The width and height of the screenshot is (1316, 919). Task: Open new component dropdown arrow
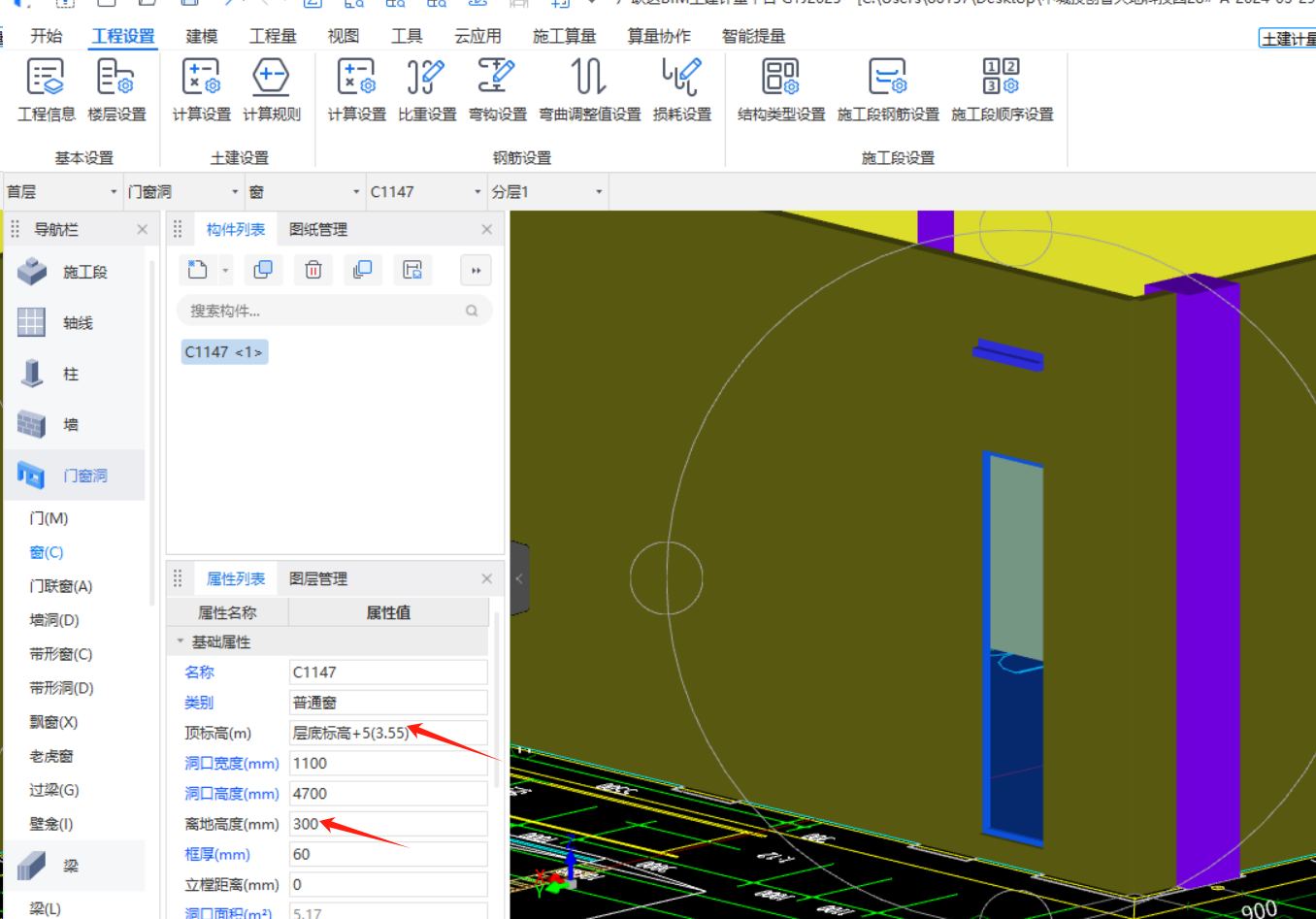tap(225, 271)
